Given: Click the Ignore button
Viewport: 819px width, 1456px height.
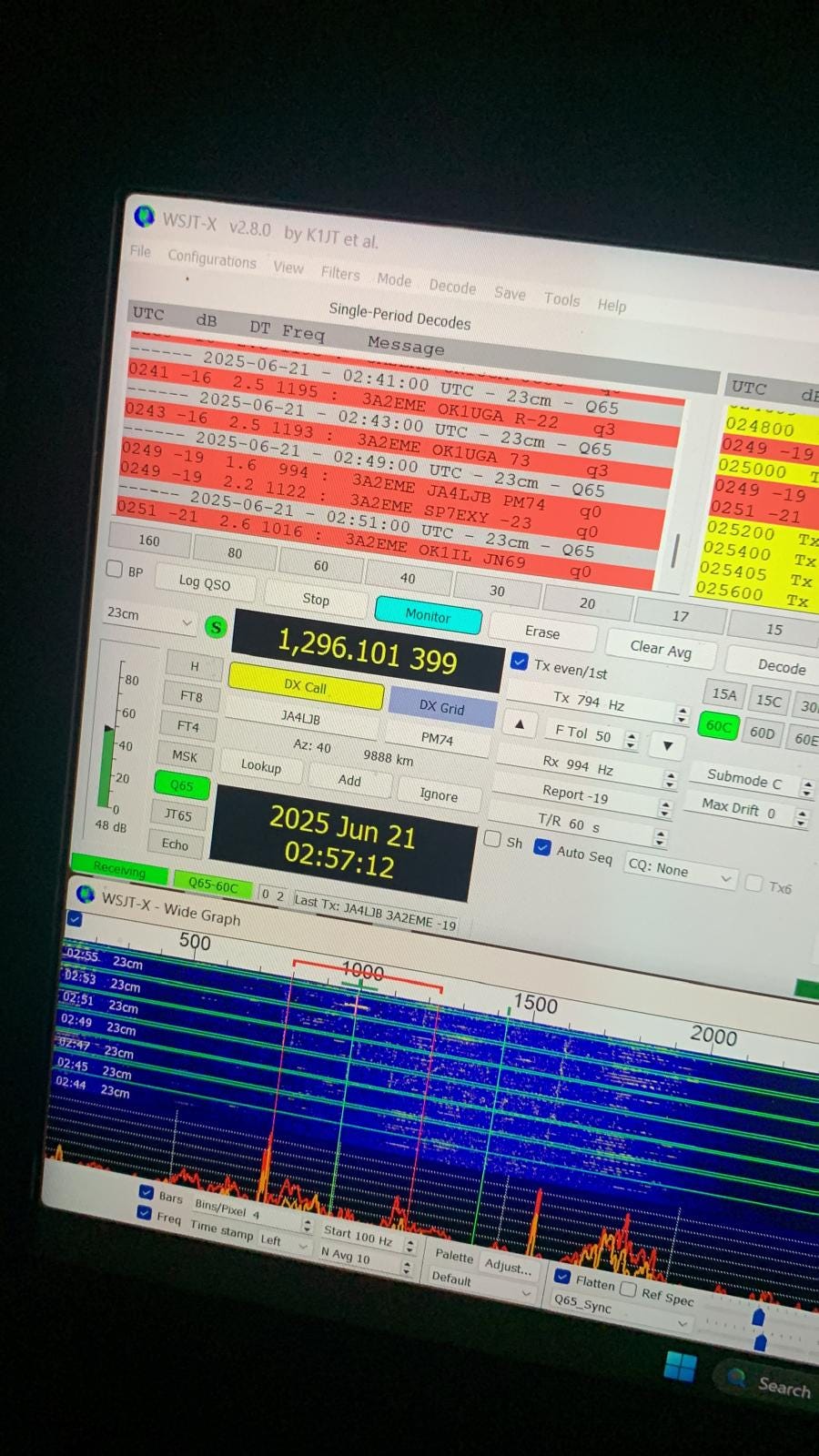Looking at the screenshot, I should click(x=439, y=794).
